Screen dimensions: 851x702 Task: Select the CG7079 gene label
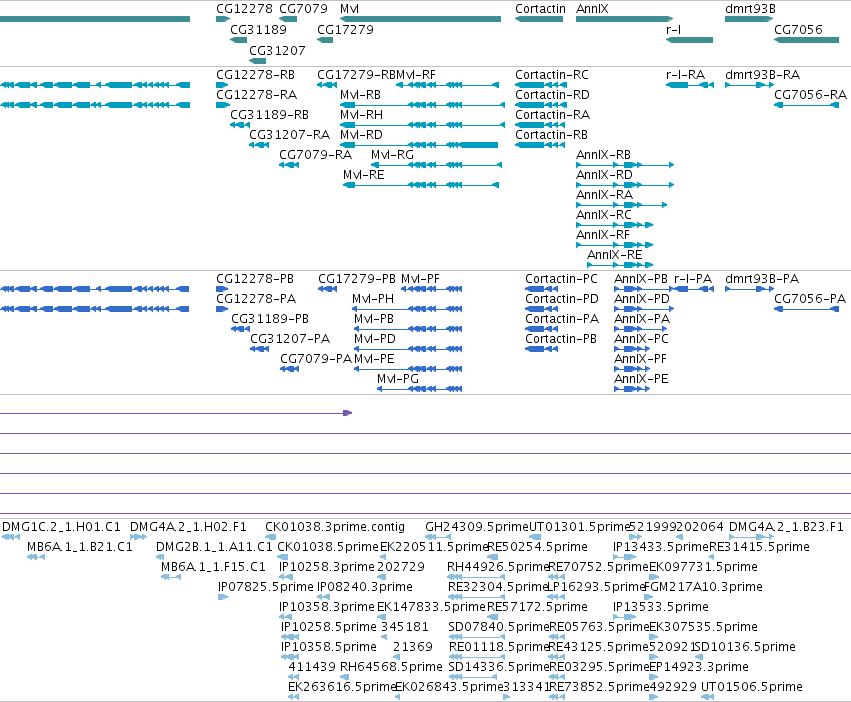(303, 9)
